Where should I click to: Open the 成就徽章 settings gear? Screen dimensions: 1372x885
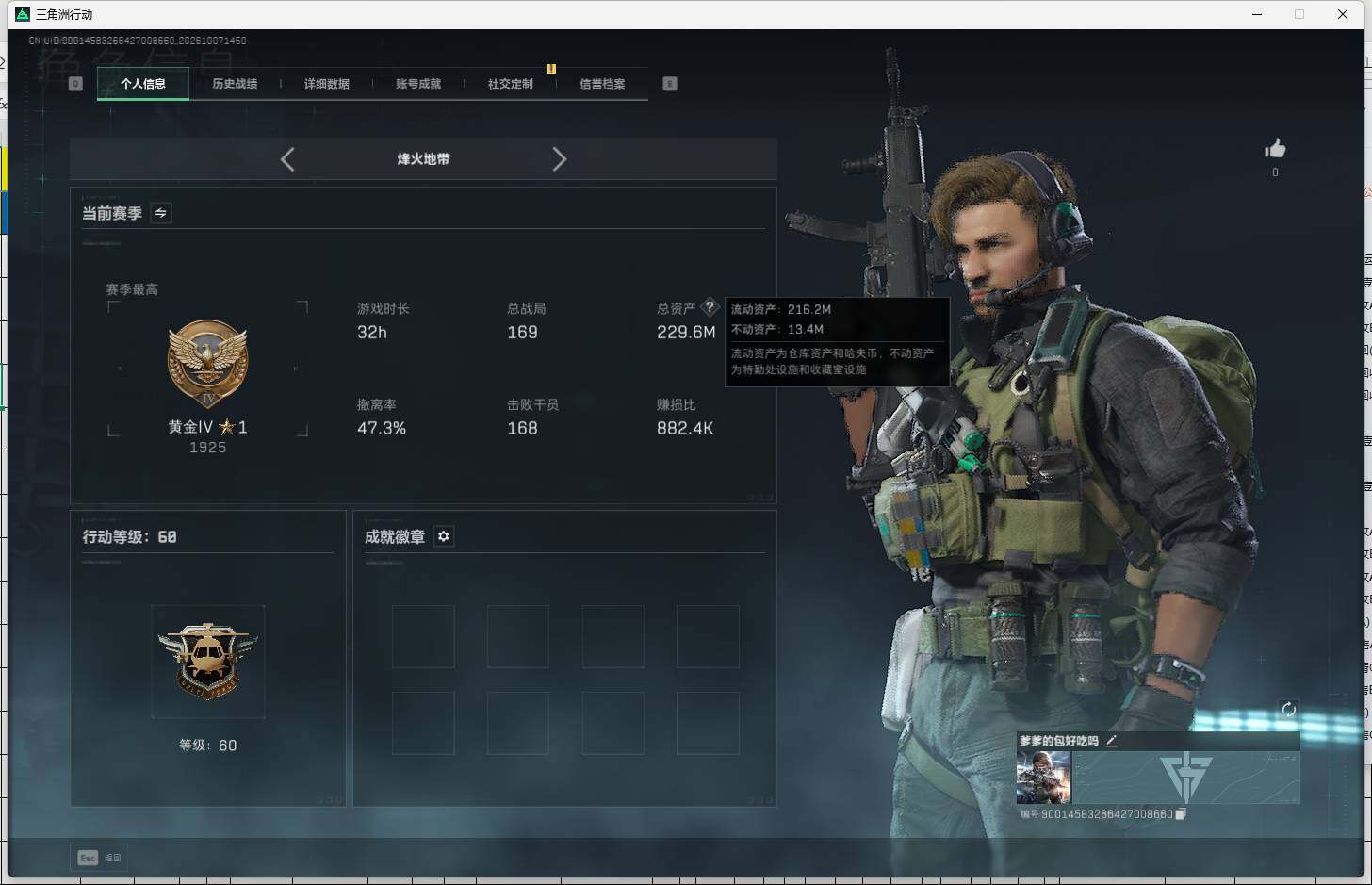444,536
